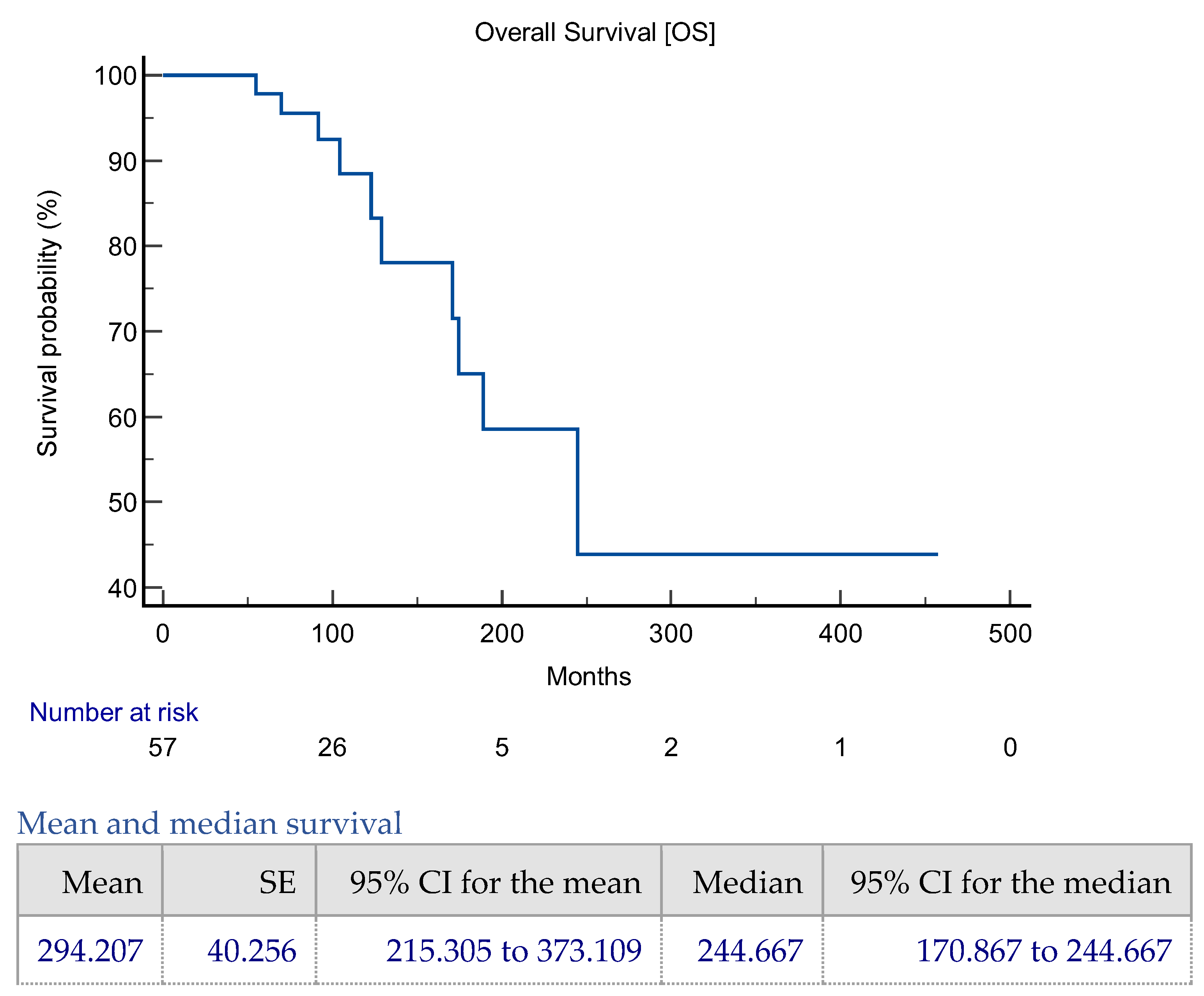Click the Mean and median survival heading

tap(209, 823)
